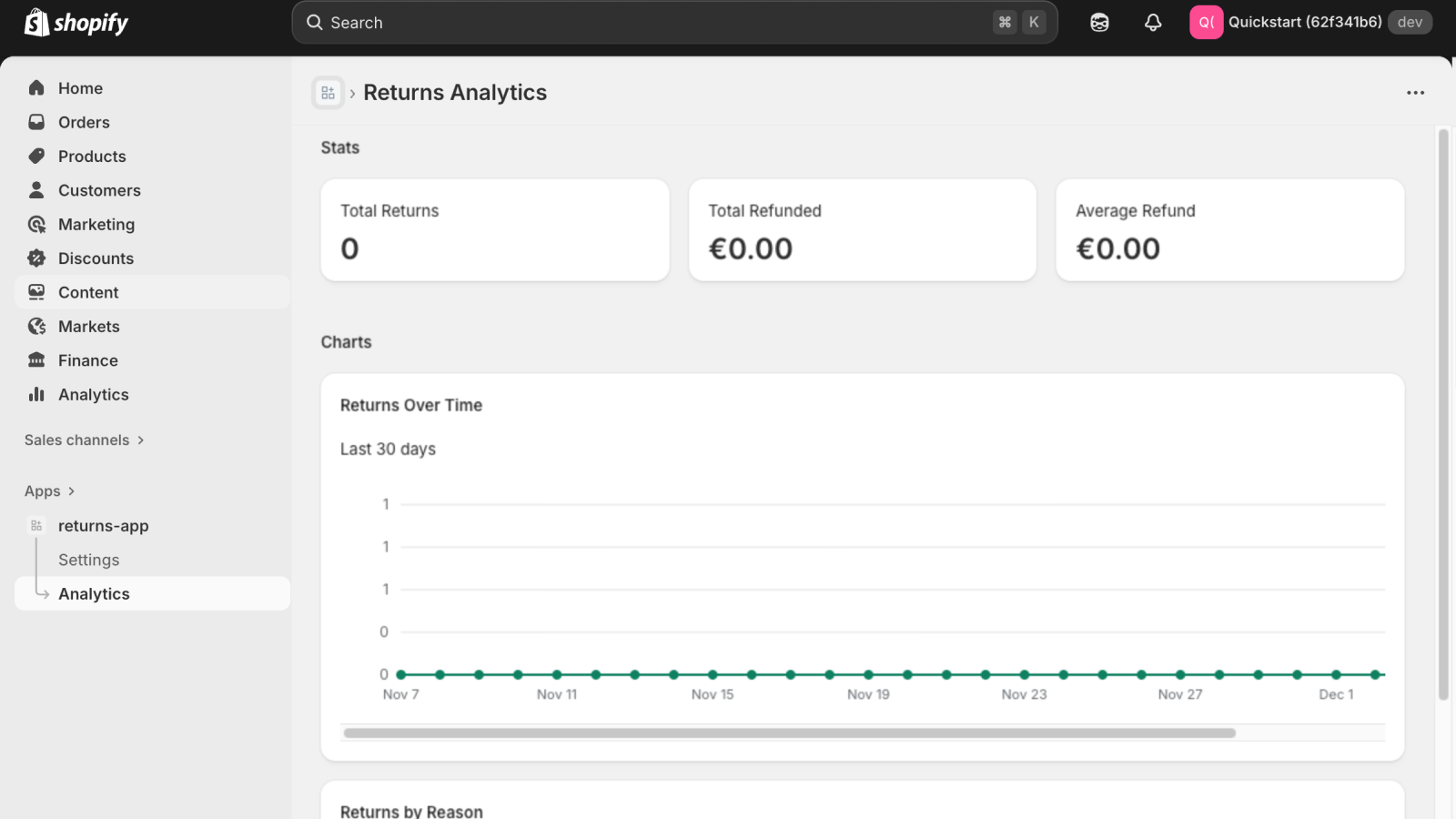Open Orders via its sidebar icon
This screenshot has width=1456, height=819.
click(x=36, y=121)
